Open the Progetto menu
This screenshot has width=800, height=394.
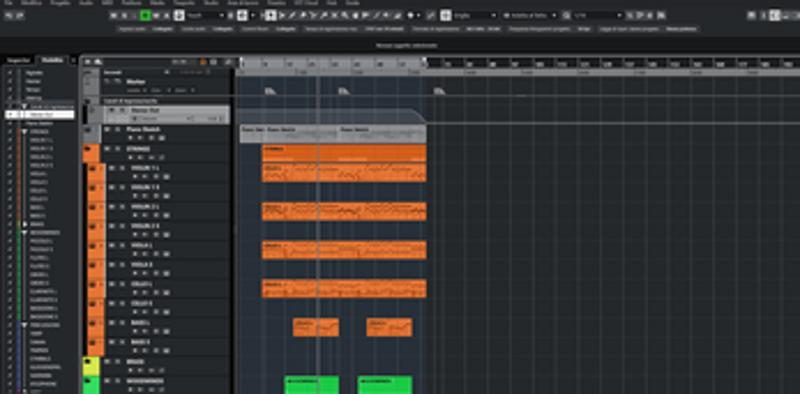point(61,3)
